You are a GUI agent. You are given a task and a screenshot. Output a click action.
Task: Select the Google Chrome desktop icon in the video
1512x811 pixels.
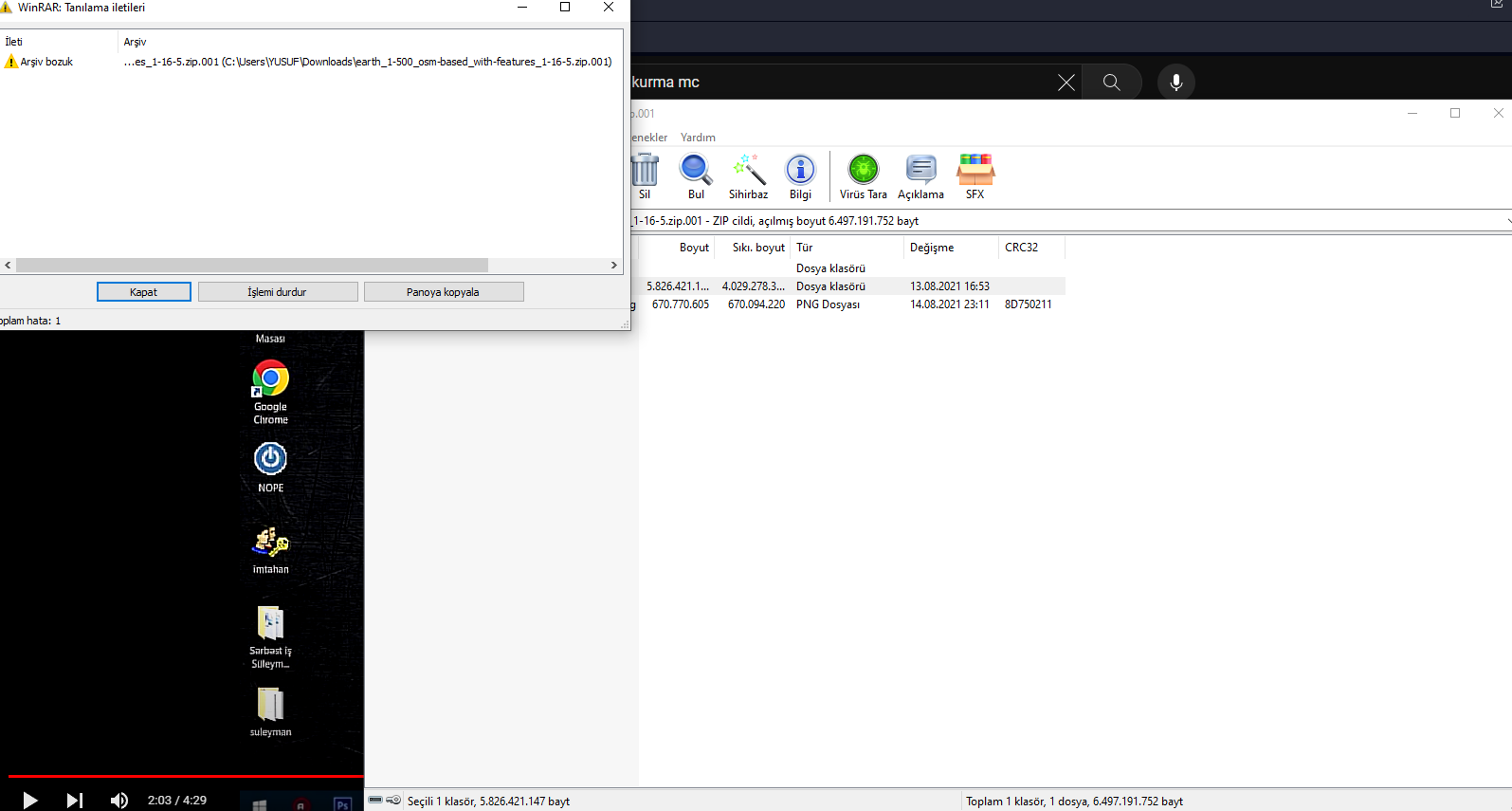270,392
